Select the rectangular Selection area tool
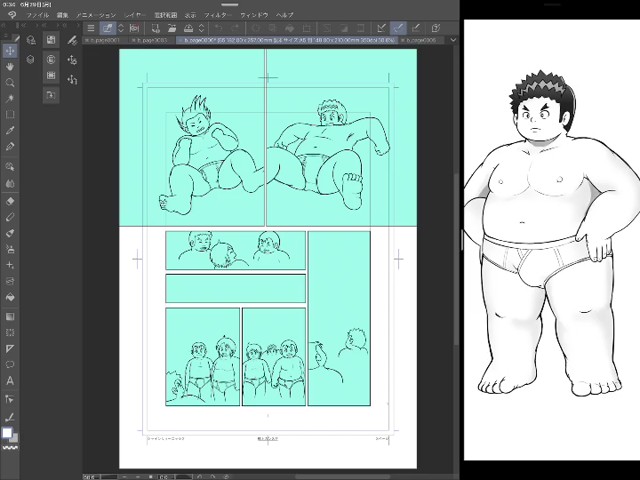The height and width of the screenshot is (480, 640). point(10,115)
